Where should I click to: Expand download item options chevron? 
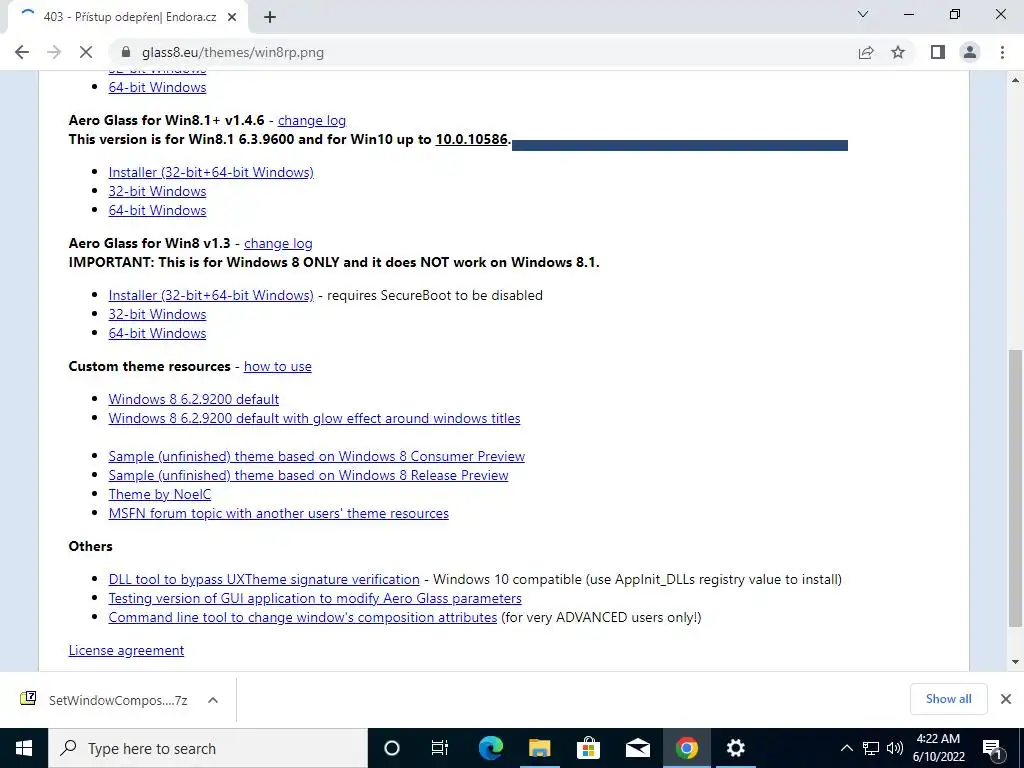212,700
